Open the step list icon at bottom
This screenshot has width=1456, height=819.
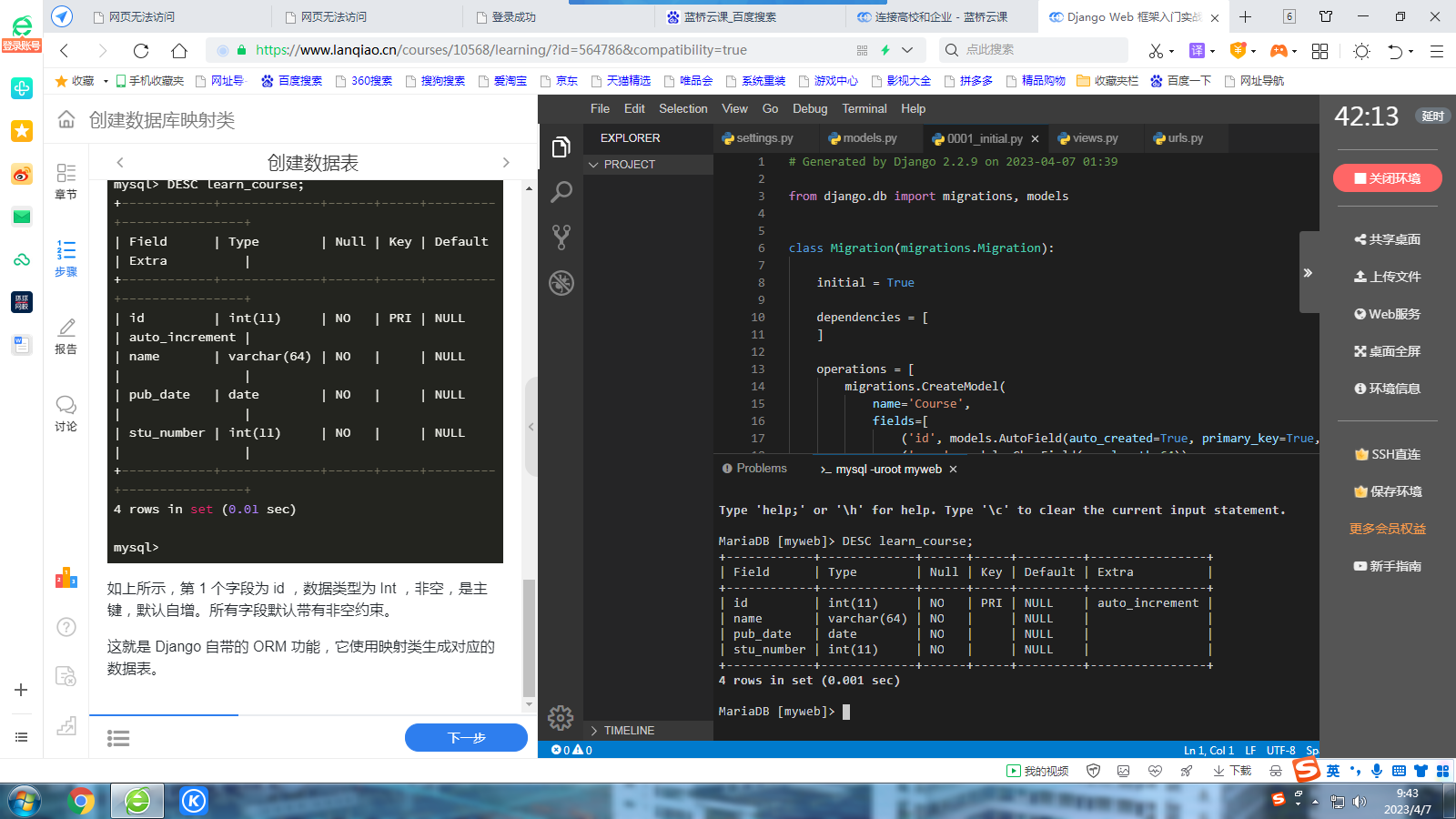tap(118, 738)
